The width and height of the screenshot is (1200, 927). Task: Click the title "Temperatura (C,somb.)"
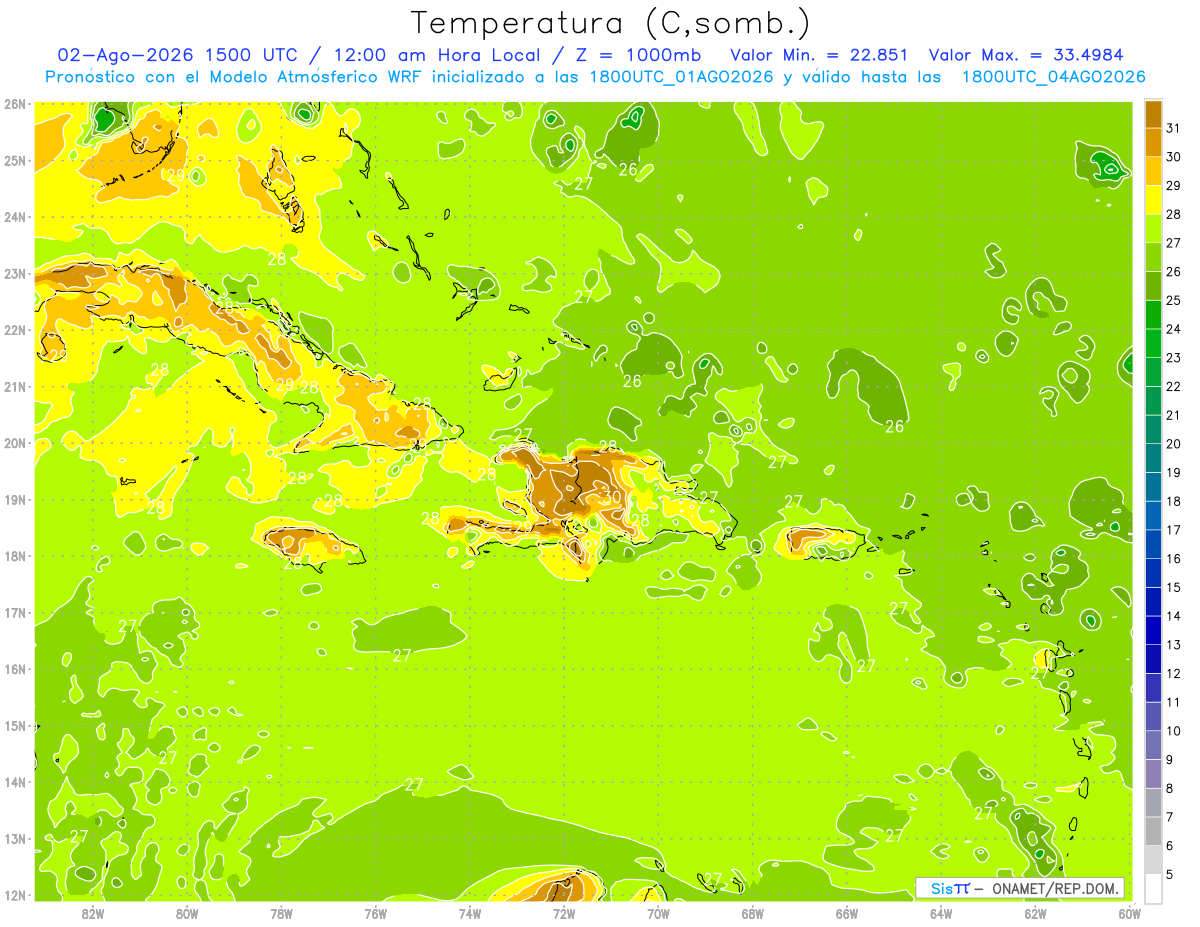point(610,23)
